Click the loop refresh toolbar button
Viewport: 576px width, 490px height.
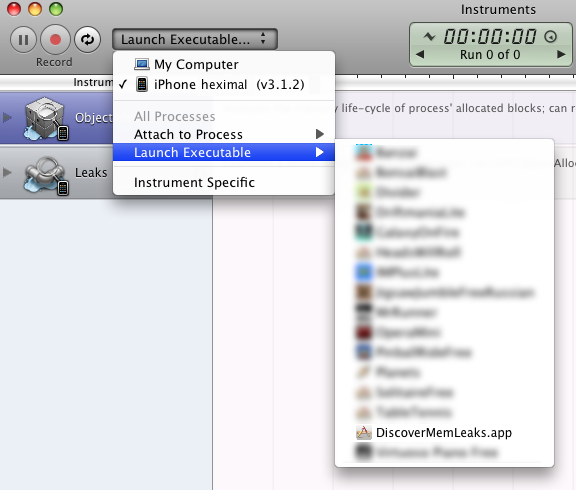[87, 39]
